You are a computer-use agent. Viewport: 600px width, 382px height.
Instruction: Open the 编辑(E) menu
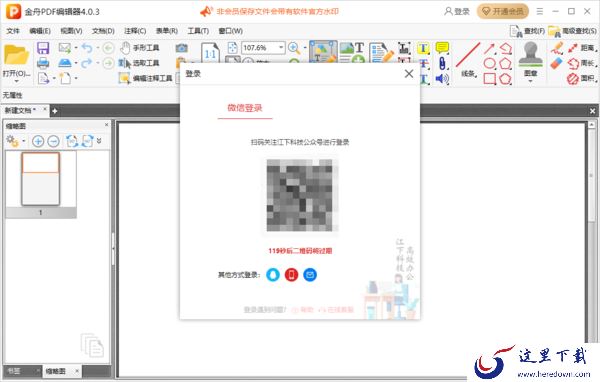[x=40, y=31]
